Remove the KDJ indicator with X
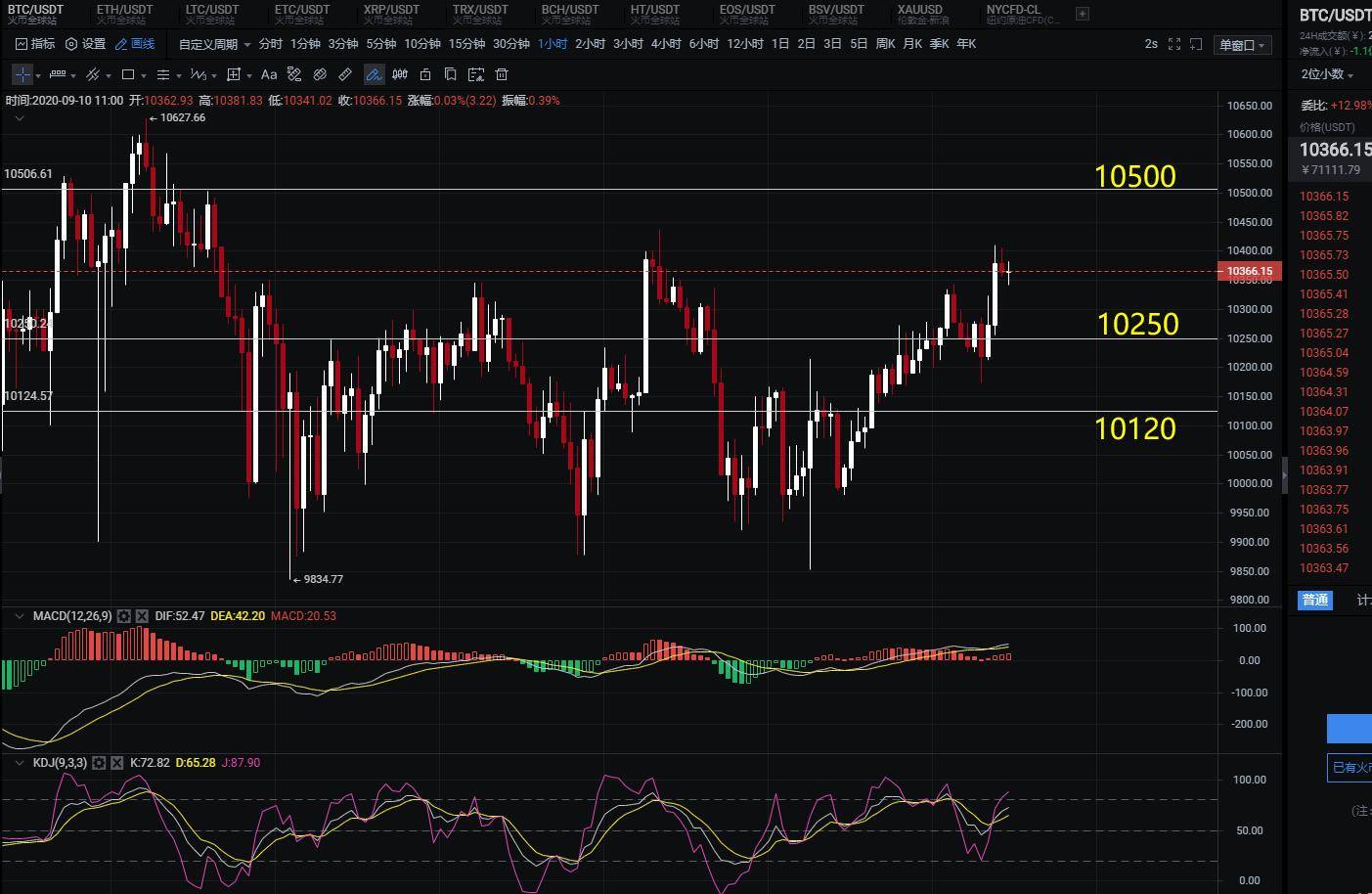This screenshot has height=894, width=1372. [117, 763]
